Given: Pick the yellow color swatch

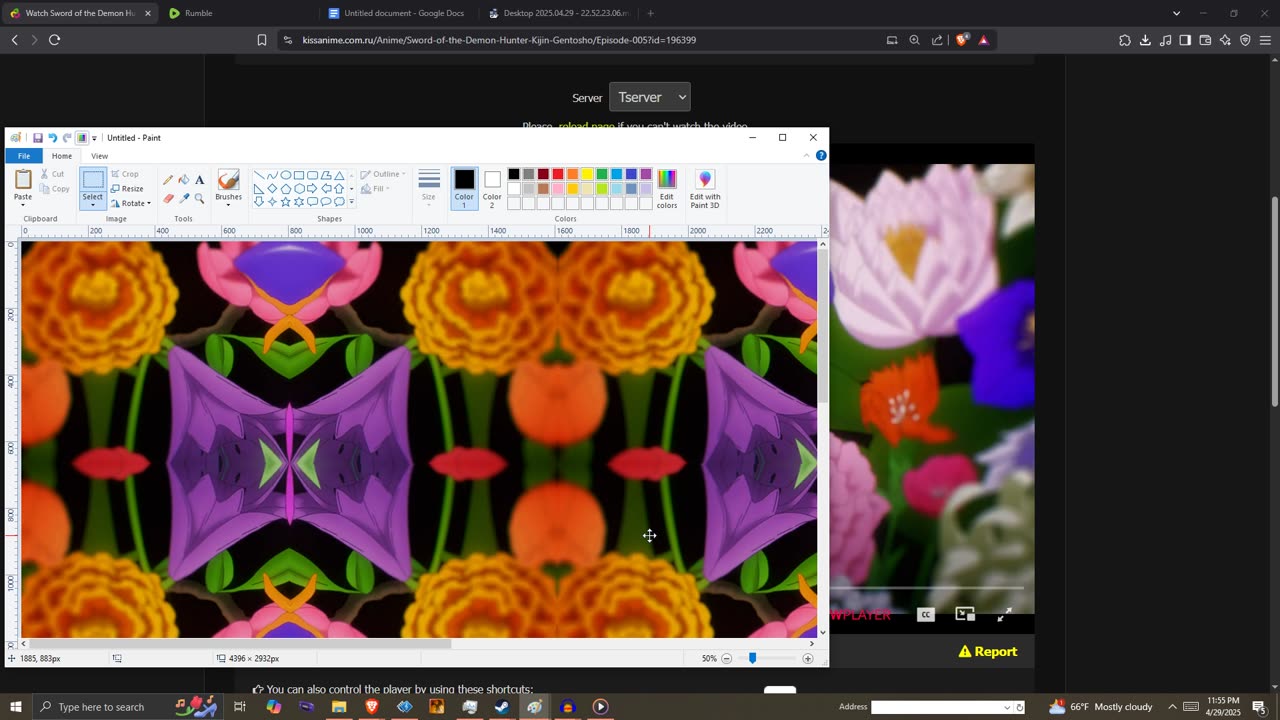Looking at the screenshot, I should (x=587, y=174).
